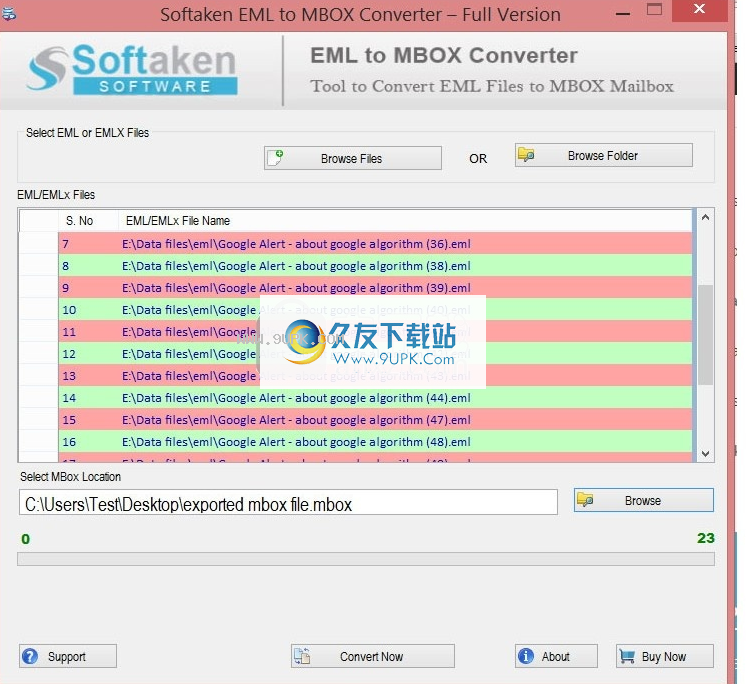Click the file list scroll down arrow
Screen dimensions: 746x684
(706, 454)
